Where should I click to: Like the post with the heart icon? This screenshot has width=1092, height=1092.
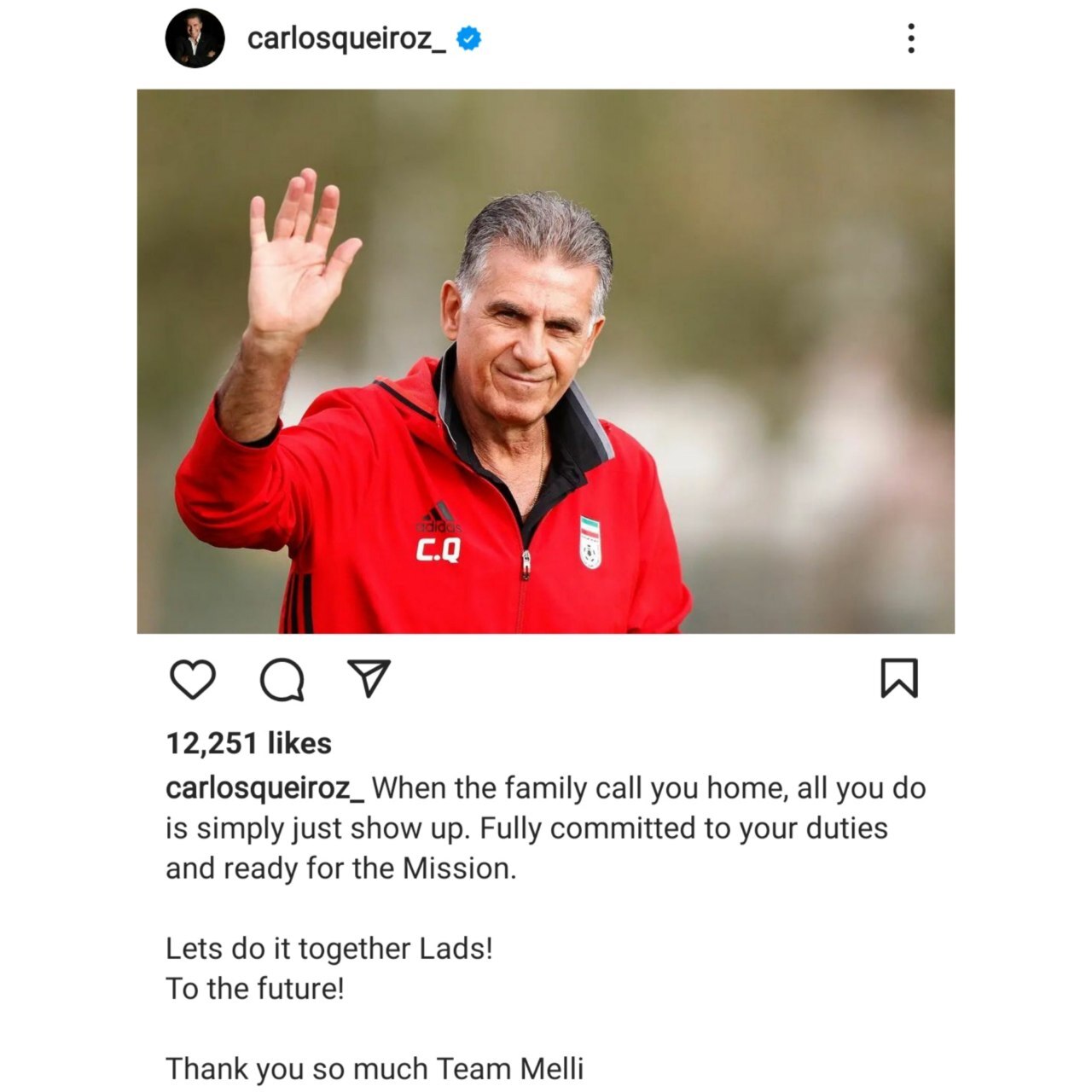pyautogui.click(x=193, y=679)
